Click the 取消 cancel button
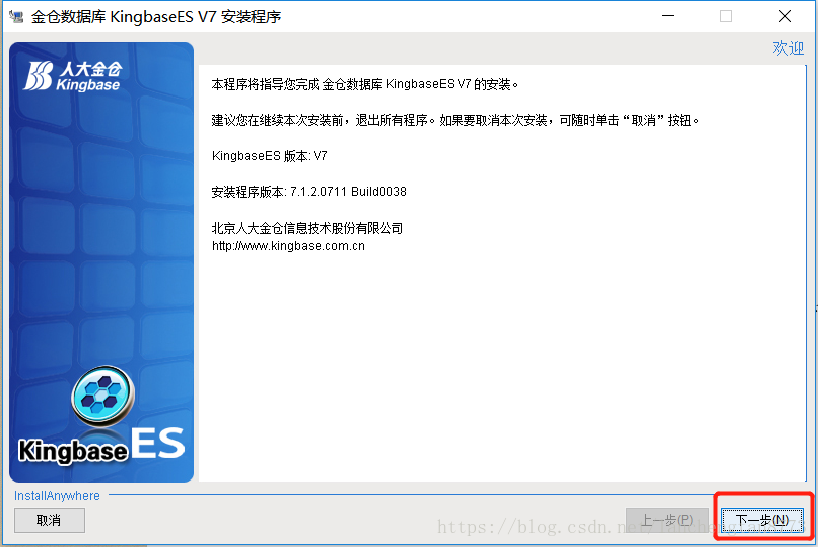Image resolution: width=818 pixels, height=547 pixels. 49,520
